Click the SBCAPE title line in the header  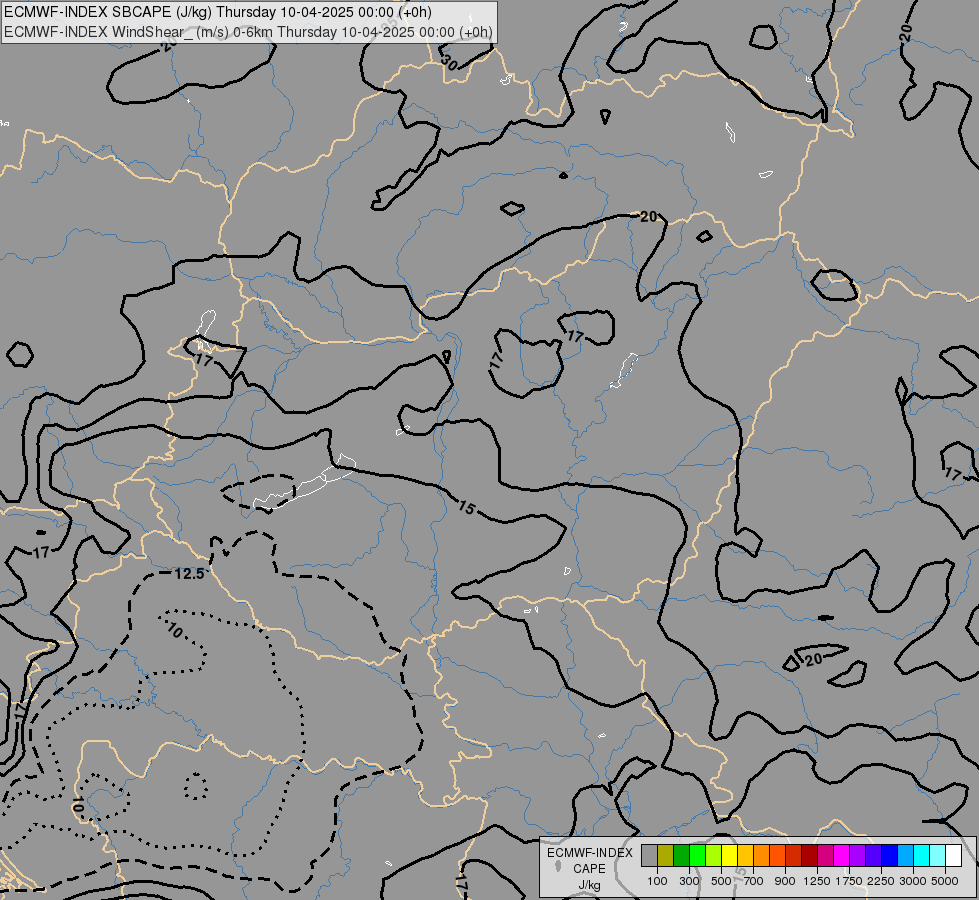[217, 12]
